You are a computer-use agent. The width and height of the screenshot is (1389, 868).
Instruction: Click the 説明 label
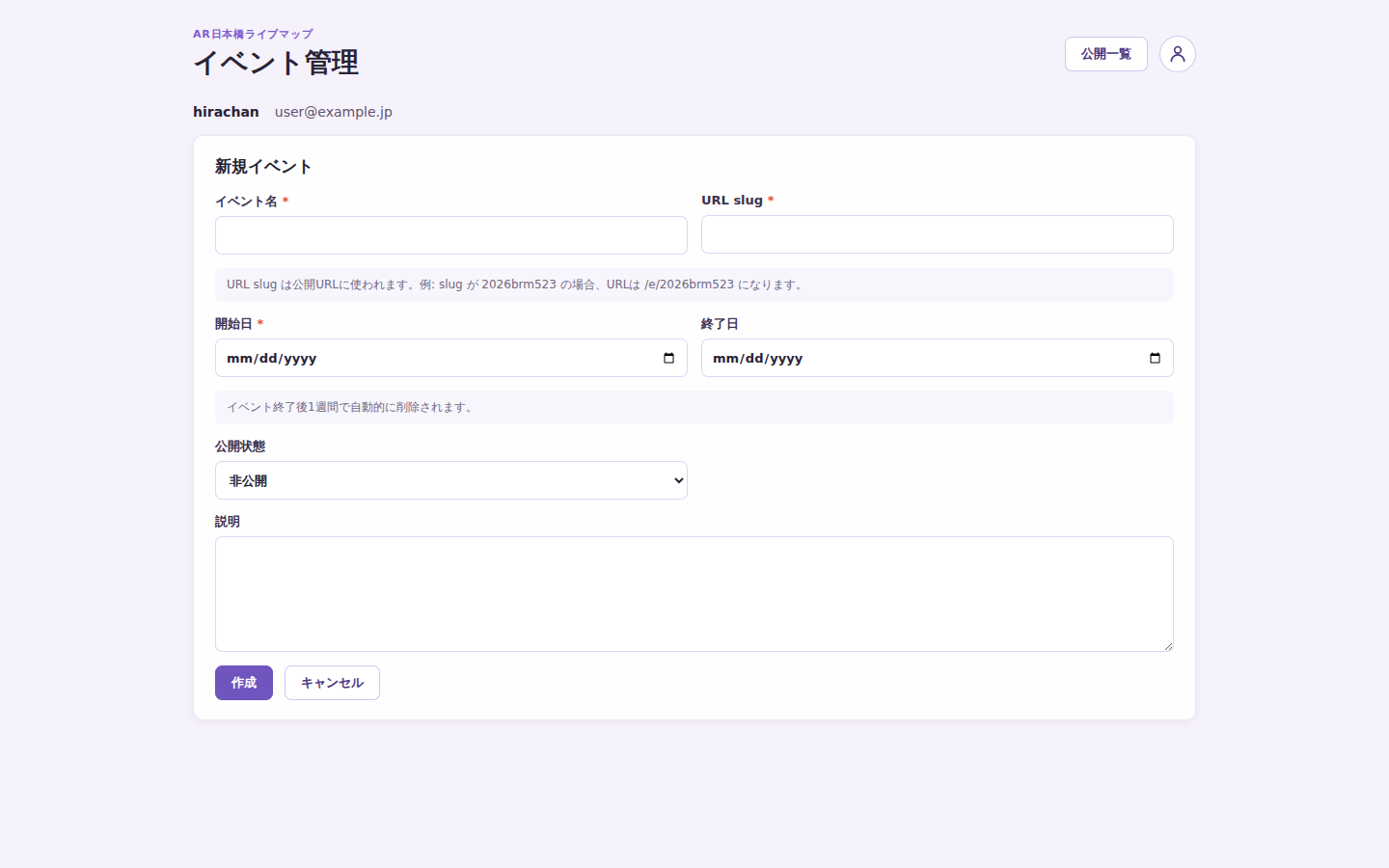tap(228, 522)
